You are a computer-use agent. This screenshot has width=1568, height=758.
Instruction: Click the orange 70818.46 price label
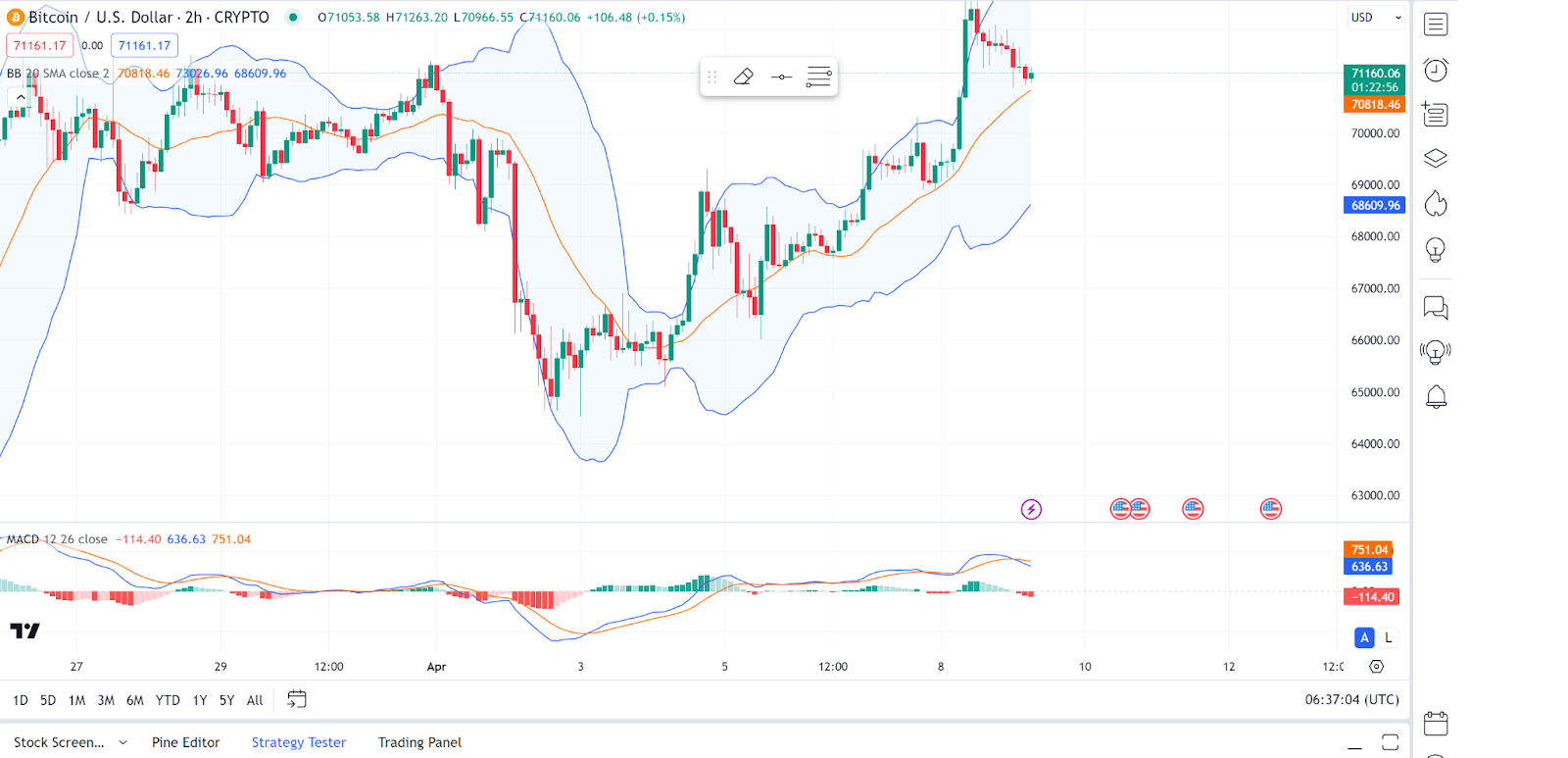point(1374,104)
